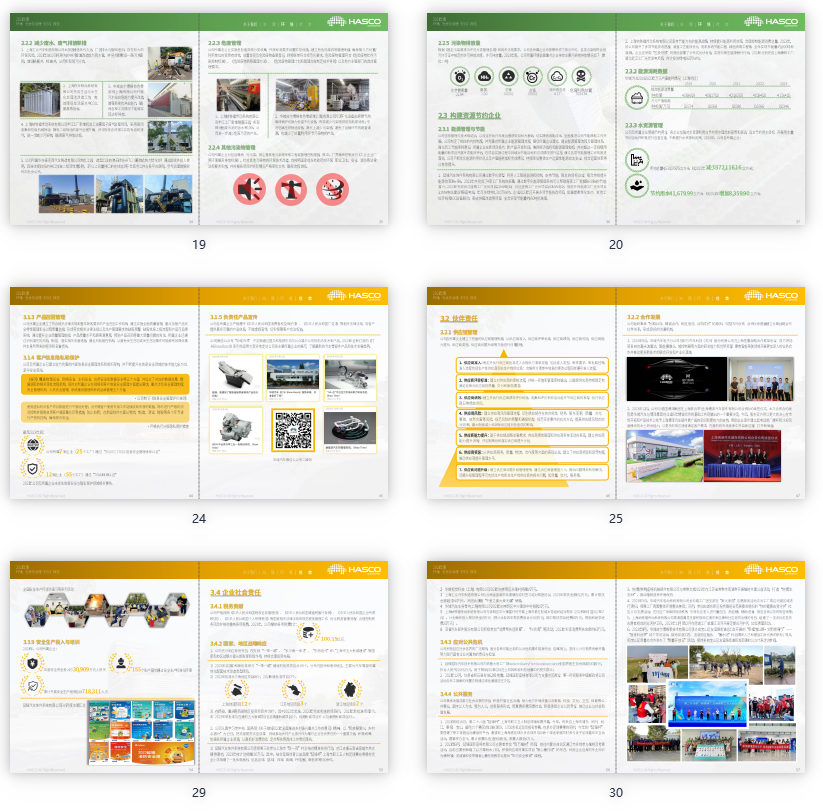Click the page number label 24

pyautogui.click(x=199, y=518)
